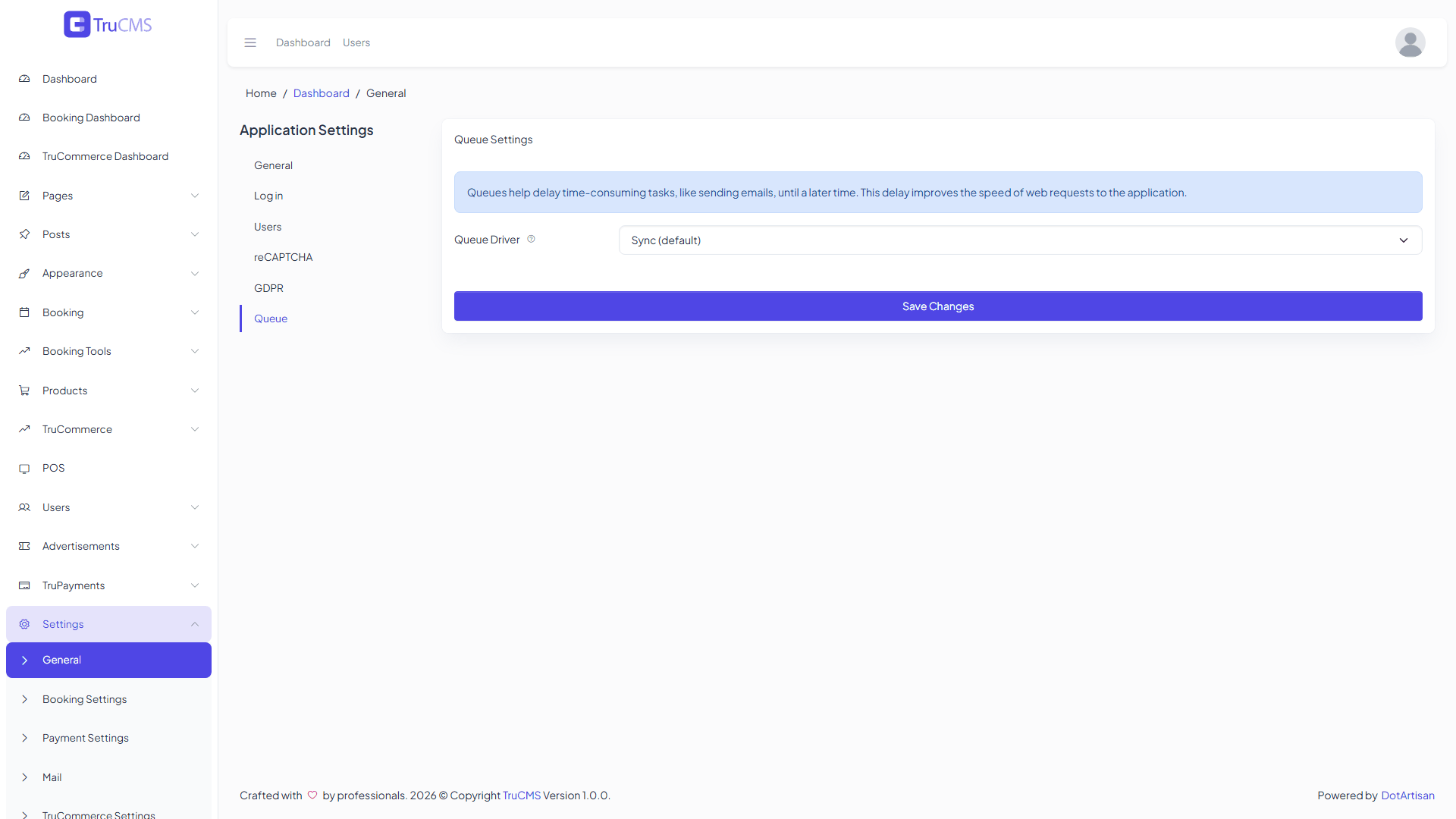
Task: Open POS in the sidebar
Action: point(108,468)
